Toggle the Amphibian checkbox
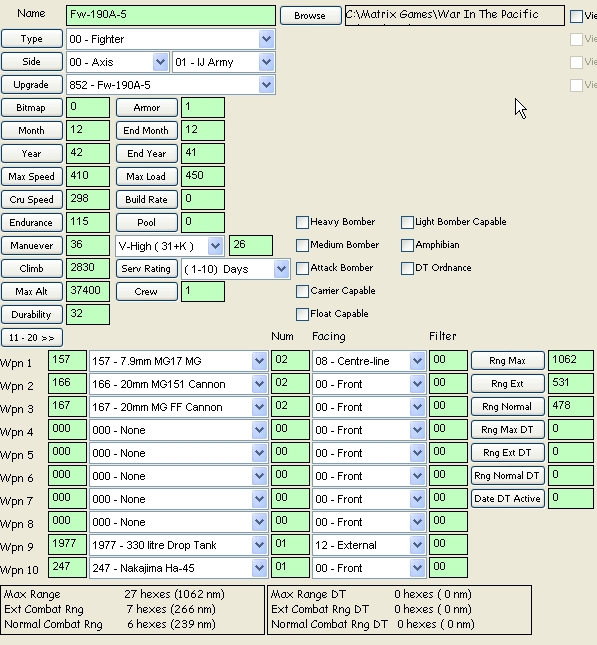Image resolution: width=597 pixels, height=645 pixels. coord(407,246)
